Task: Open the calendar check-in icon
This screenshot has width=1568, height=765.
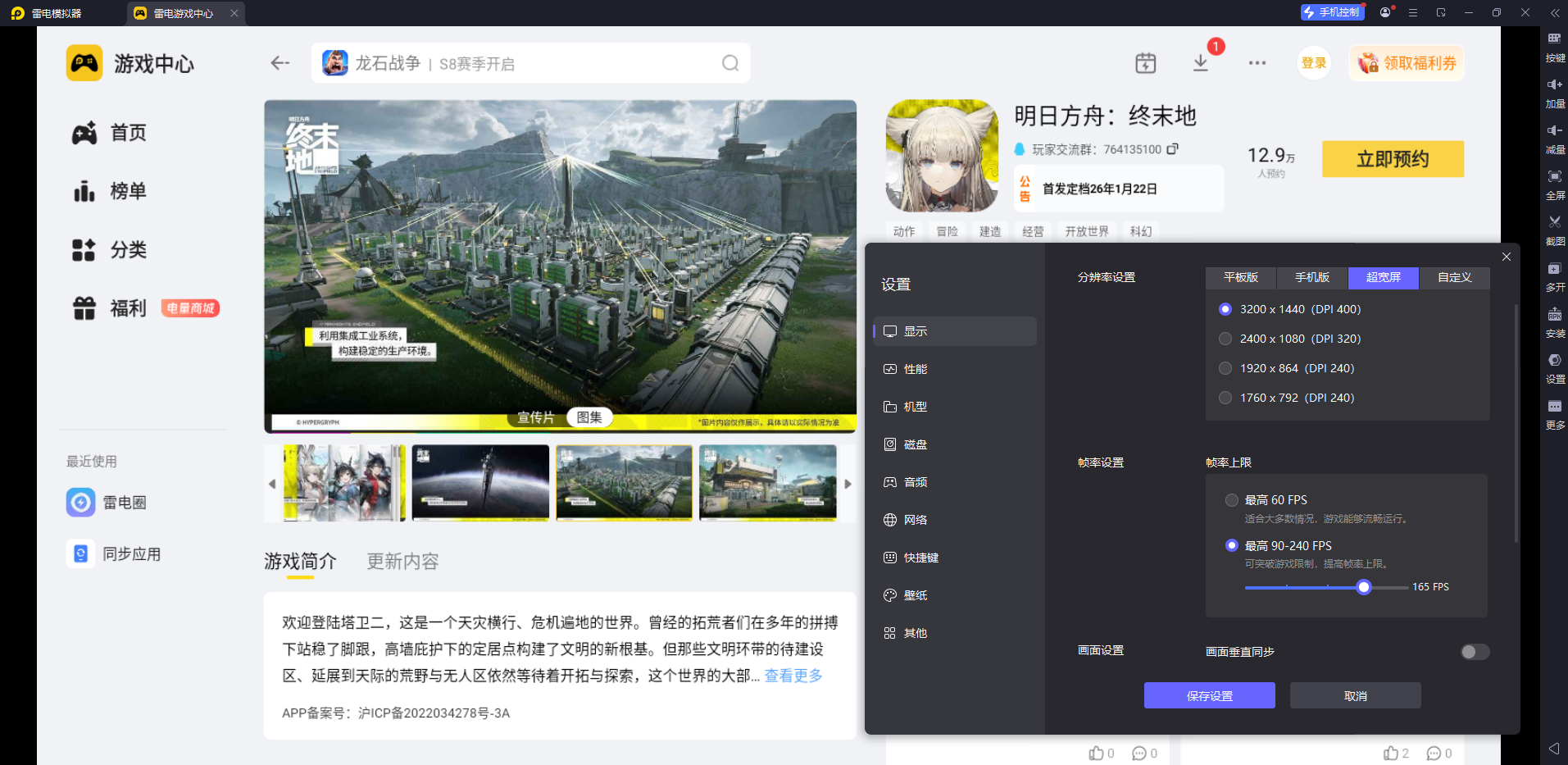Action: coord(1145,63)
